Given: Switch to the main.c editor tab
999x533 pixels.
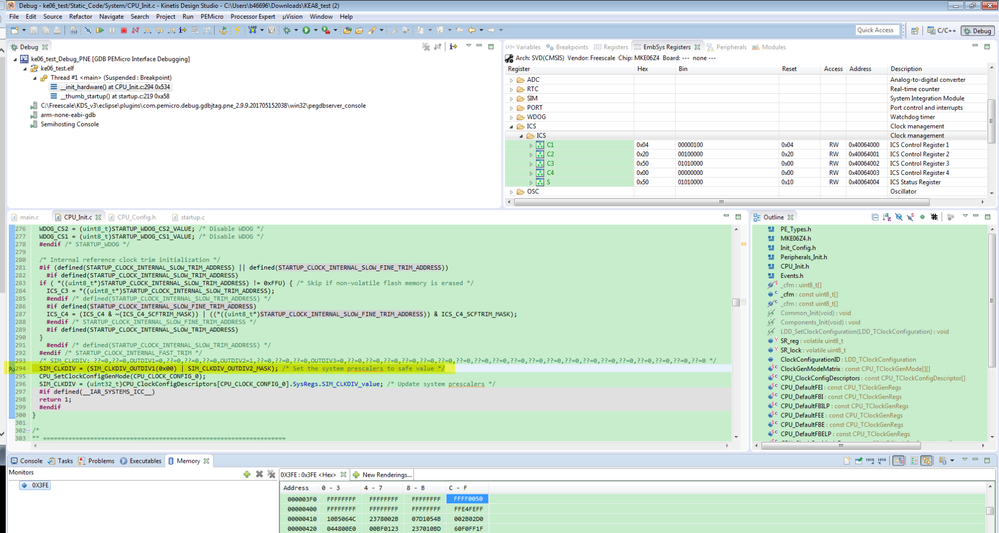Looking at the screenshot, I should [29, 217].
